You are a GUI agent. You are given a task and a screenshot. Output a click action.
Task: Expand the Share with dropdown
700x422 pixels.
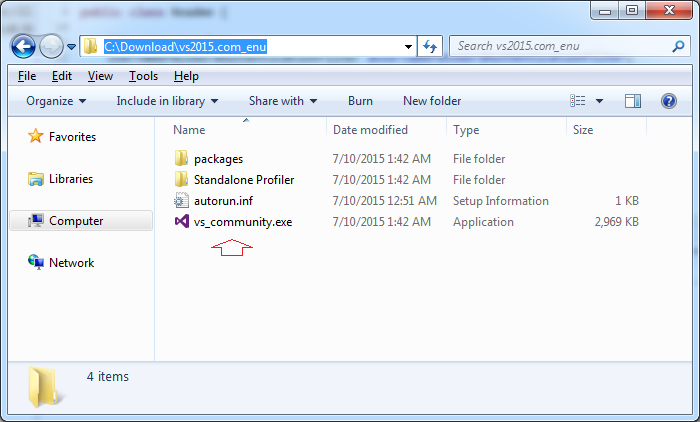283,101
